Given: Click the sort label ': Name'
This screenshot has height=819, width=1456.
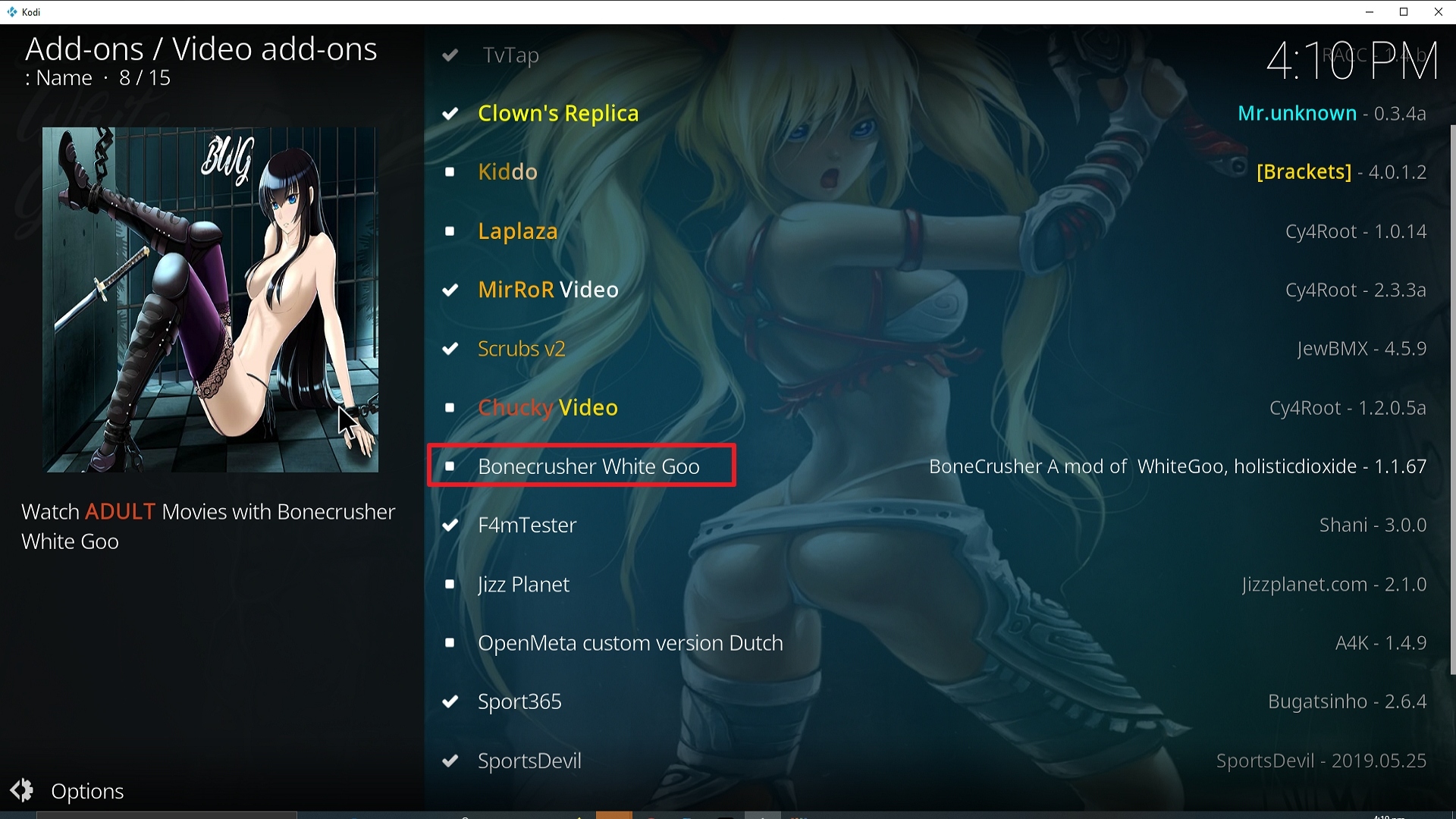Looking at the screenshot, I should pos(58,78).
